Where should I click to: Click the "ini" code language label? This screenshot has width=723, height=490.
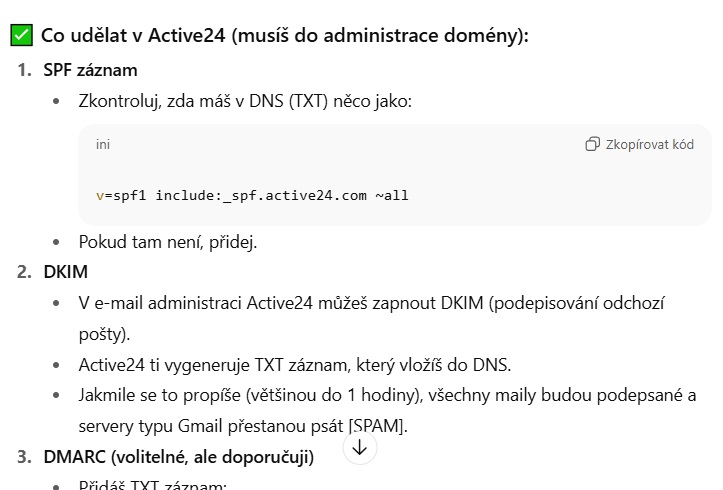pyautogui.click(x=103, y=144)
